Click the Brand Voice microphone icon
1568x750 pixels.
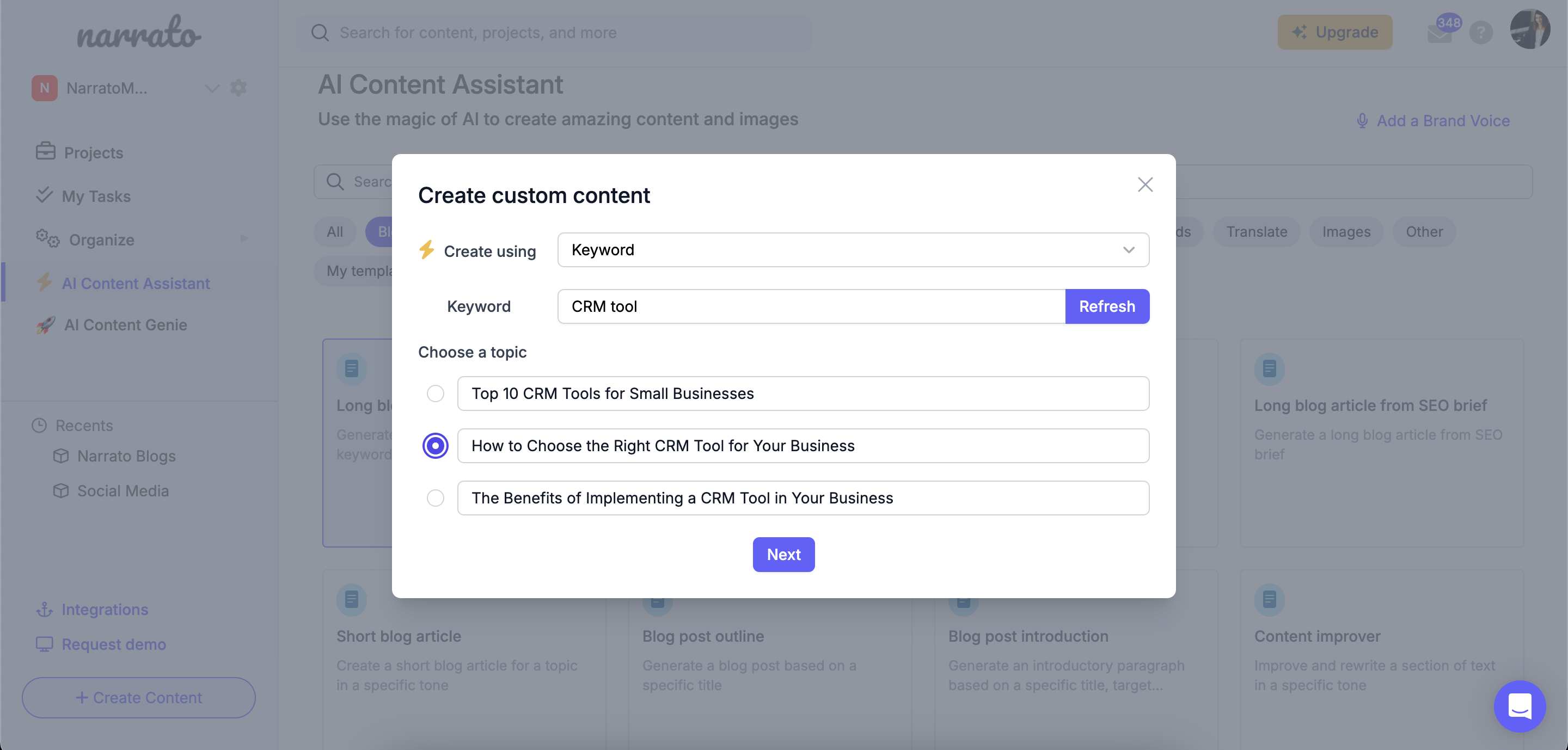coord(1362,120)
